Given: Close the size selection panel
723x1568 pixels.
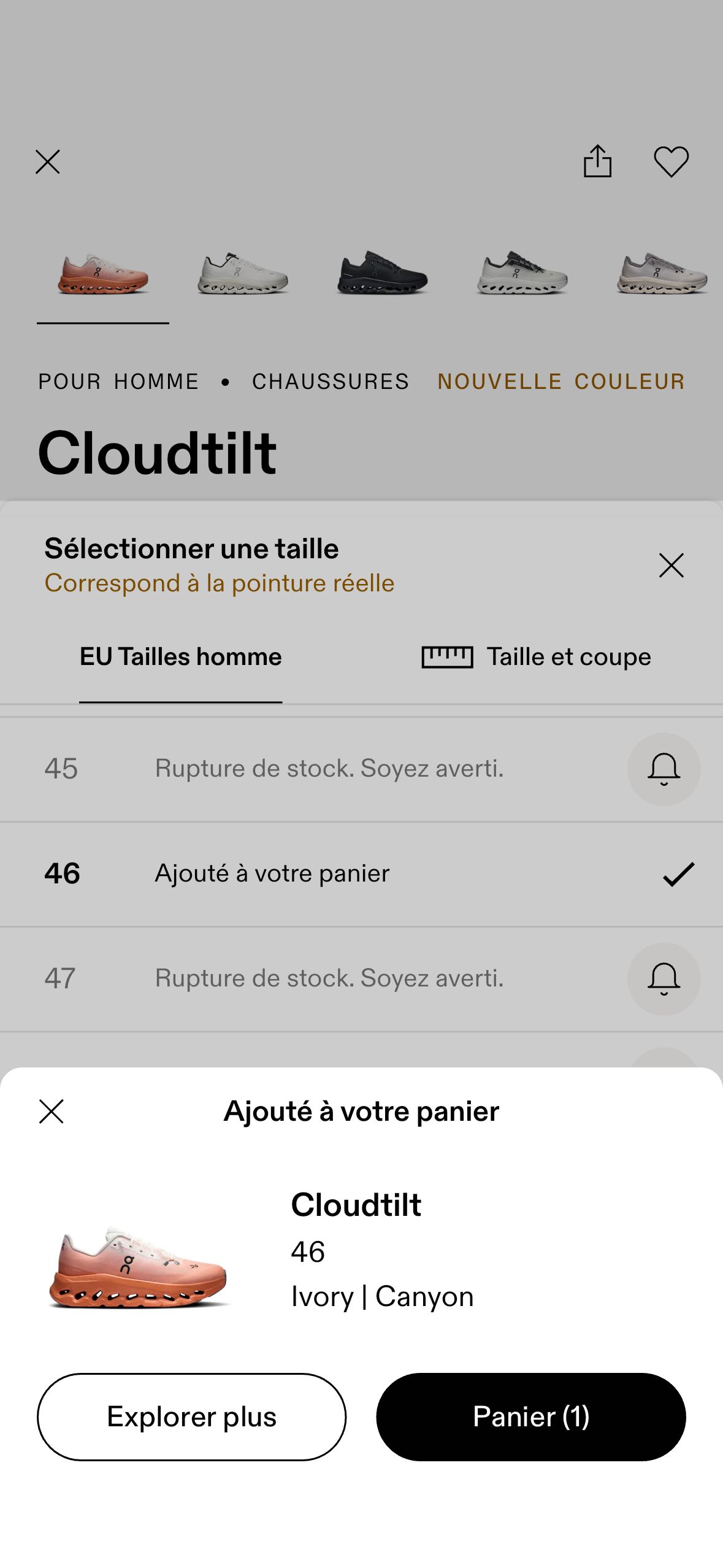Looking at the screenshot, I should 671,565.
